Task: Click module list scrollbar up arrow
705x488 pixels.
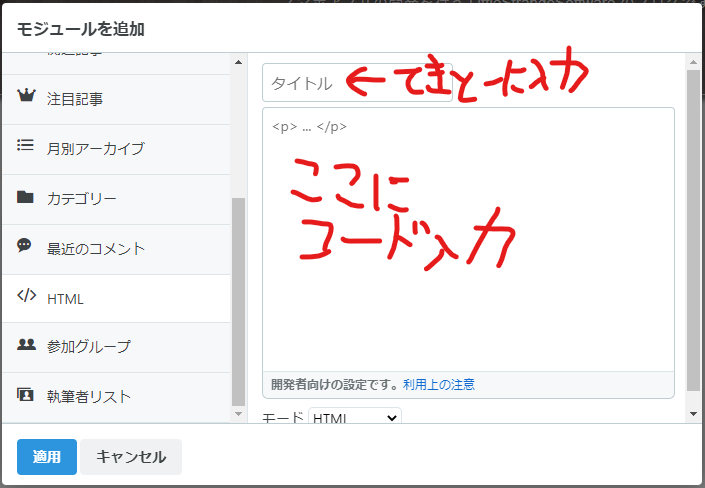Action: 238,62
